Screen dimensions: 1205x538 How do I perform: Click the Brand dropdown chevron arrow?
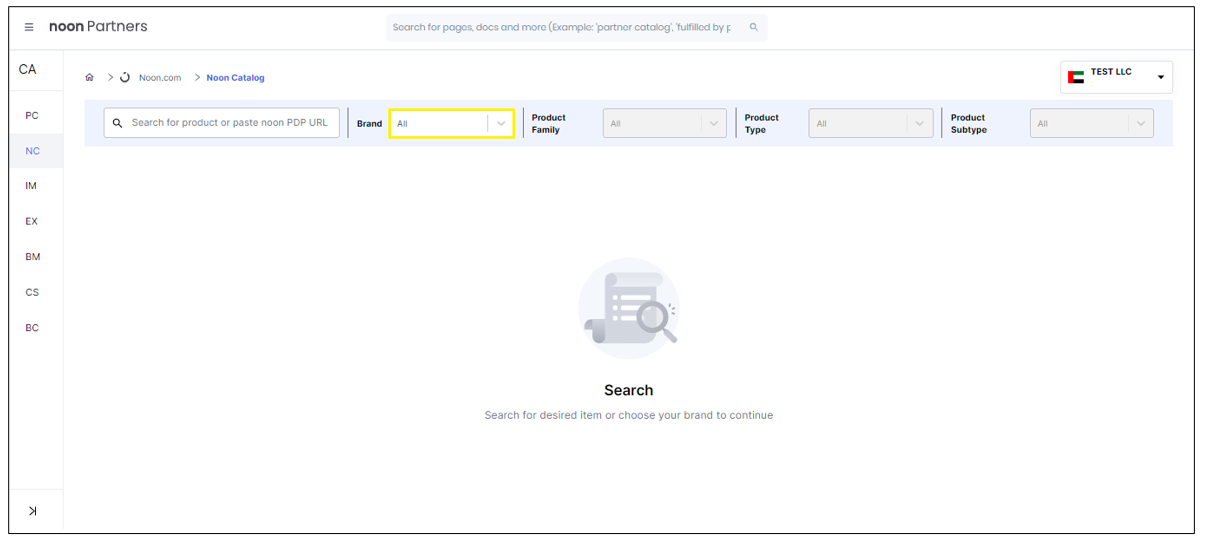point(501,124)
